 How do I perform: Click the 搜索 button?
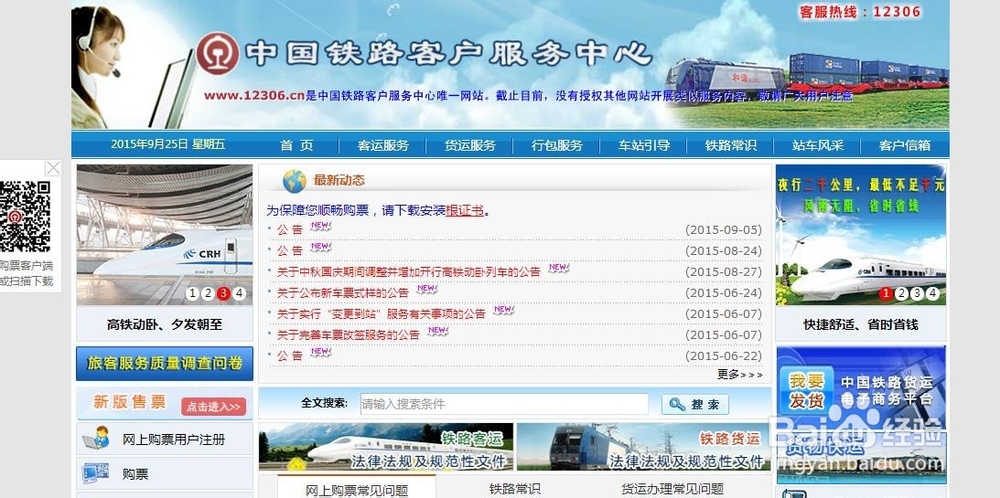[x=695, y=404]
